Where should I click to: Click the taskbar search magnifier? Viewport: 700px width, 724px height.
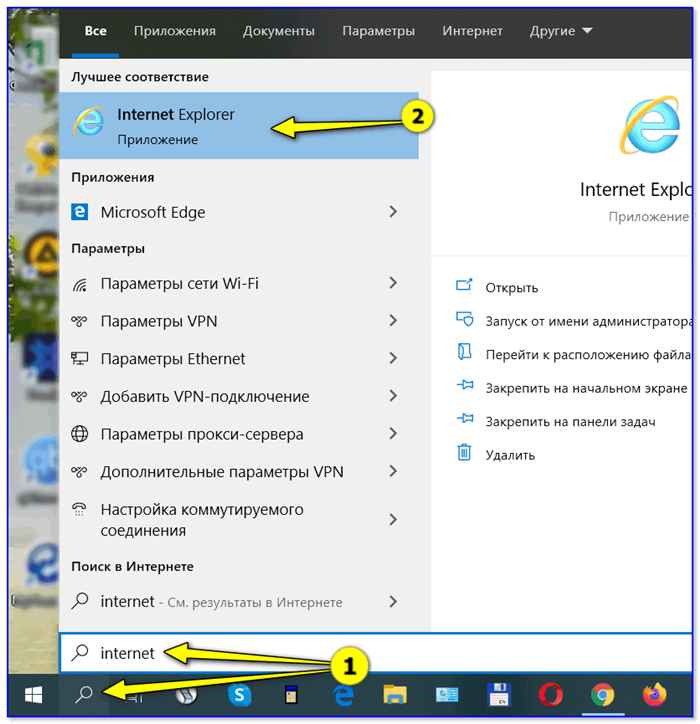tap(84, 694)
